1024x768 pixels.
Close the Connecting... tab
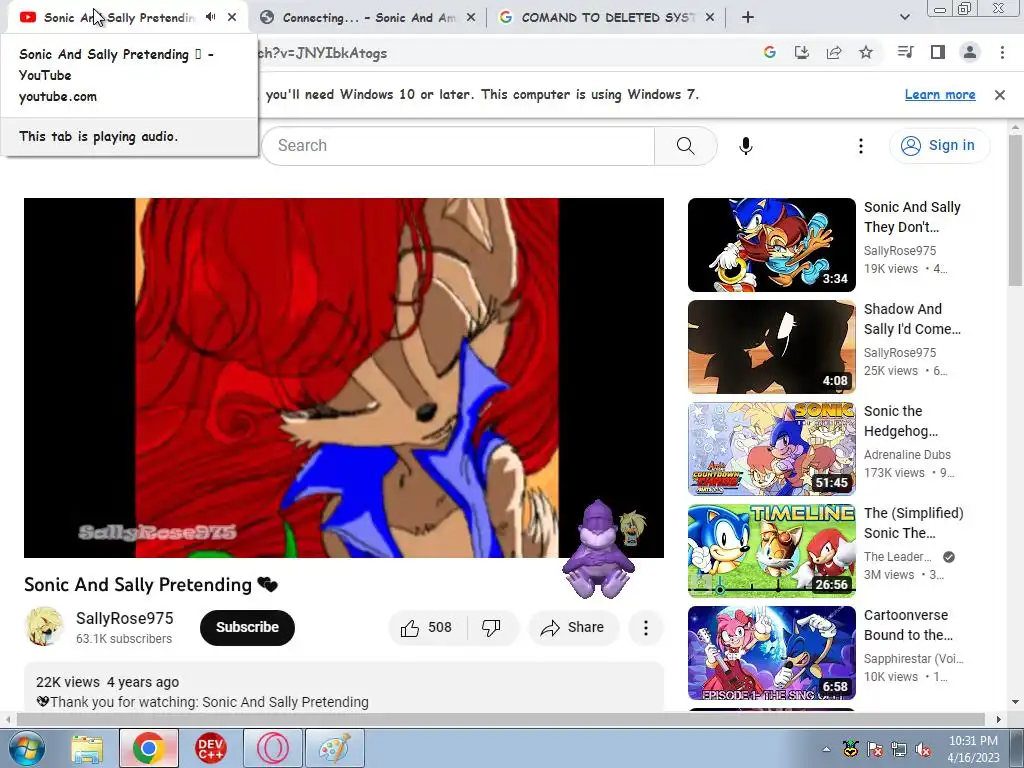pyautogui.click(x=470, y=18)
